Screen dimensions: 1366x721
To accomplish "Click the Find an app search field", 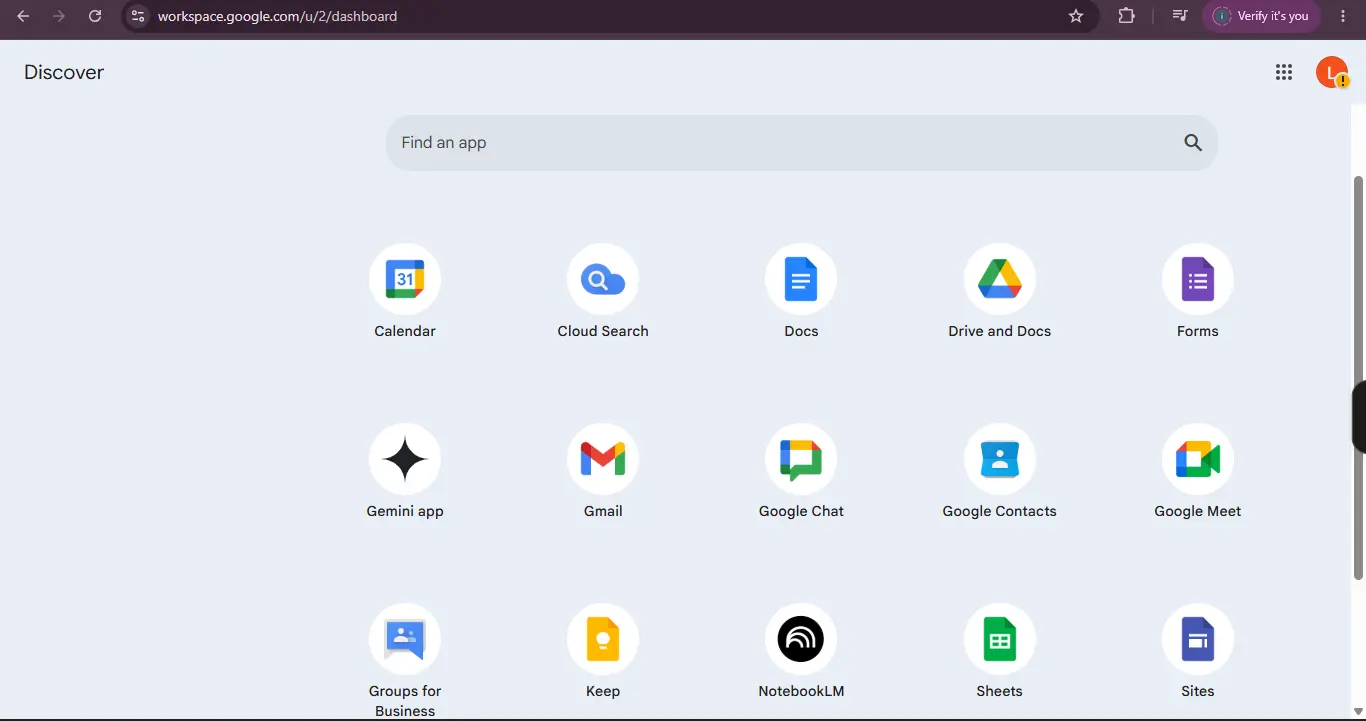I will [x=802, y=143].
